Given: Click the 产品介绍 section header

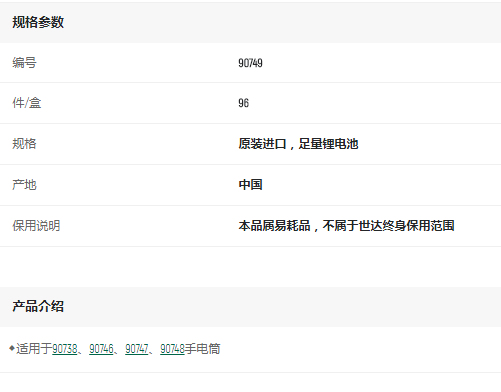Looking at the screenshot, I should click(38, 306).
